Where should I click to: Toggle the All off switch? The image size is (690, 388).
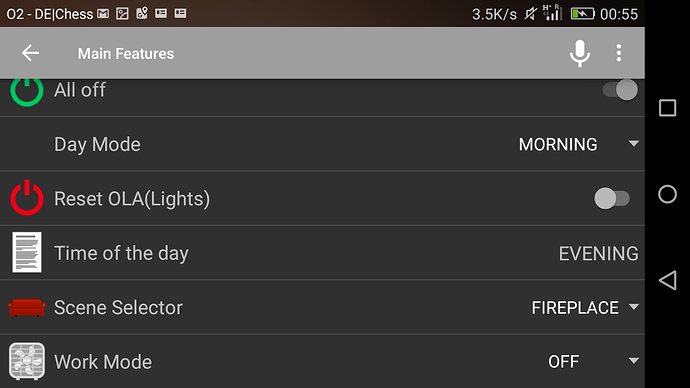pos(620,90)
